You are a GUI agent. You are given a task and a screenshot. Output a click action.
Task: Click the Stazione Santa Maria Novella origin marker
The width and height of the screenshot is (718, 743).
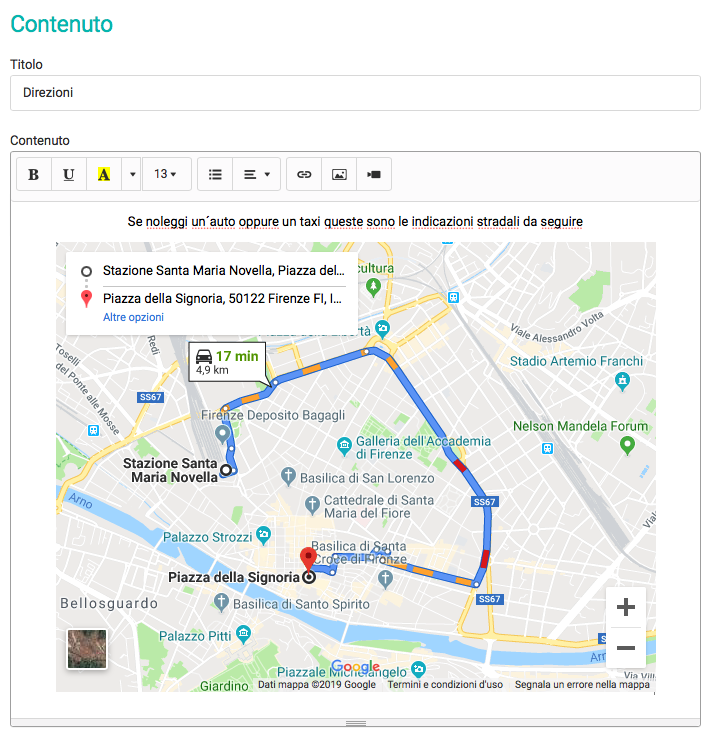(x=226, y=470)
